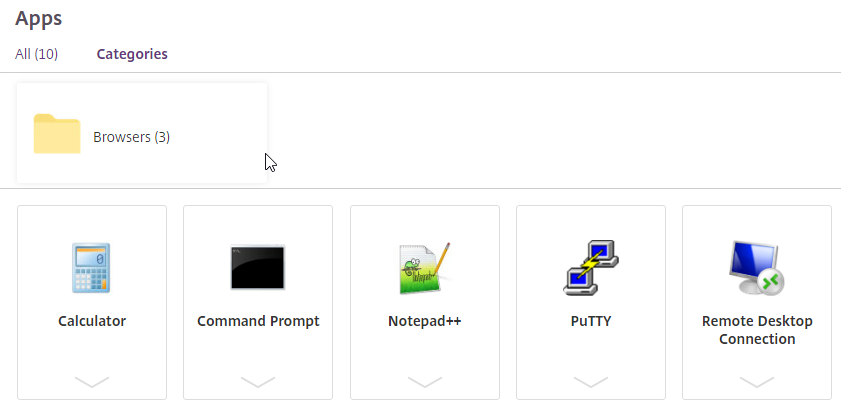
Task: Click the Command Prompt app name
Action: [x=258, y=321]
